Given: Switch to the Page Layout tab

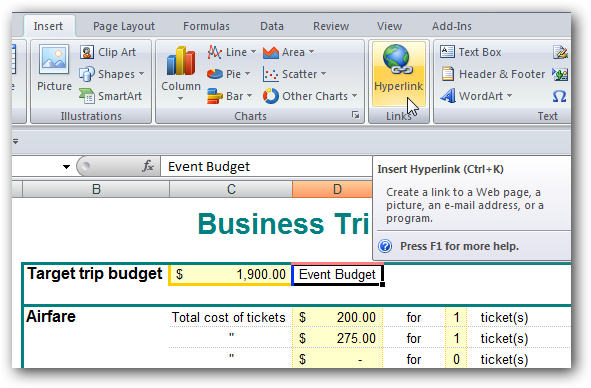Looking at the screenshot, I should pos(124,26).
